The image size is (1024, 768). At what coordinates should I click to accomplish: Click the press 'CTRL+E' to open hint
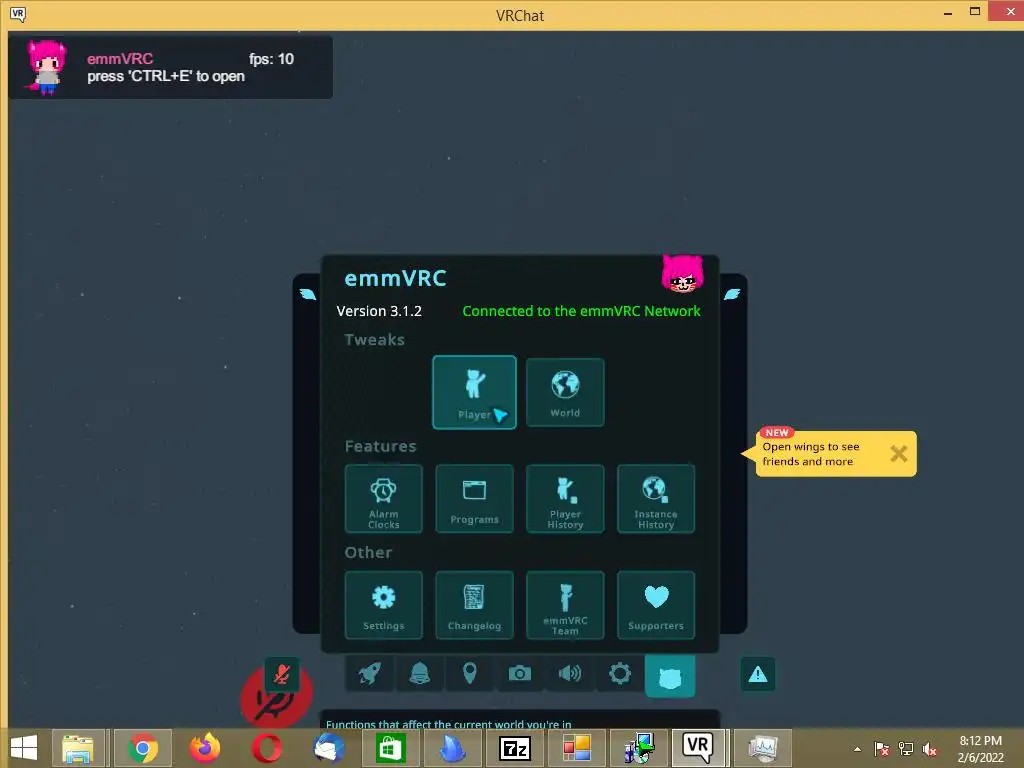[166, 76]
